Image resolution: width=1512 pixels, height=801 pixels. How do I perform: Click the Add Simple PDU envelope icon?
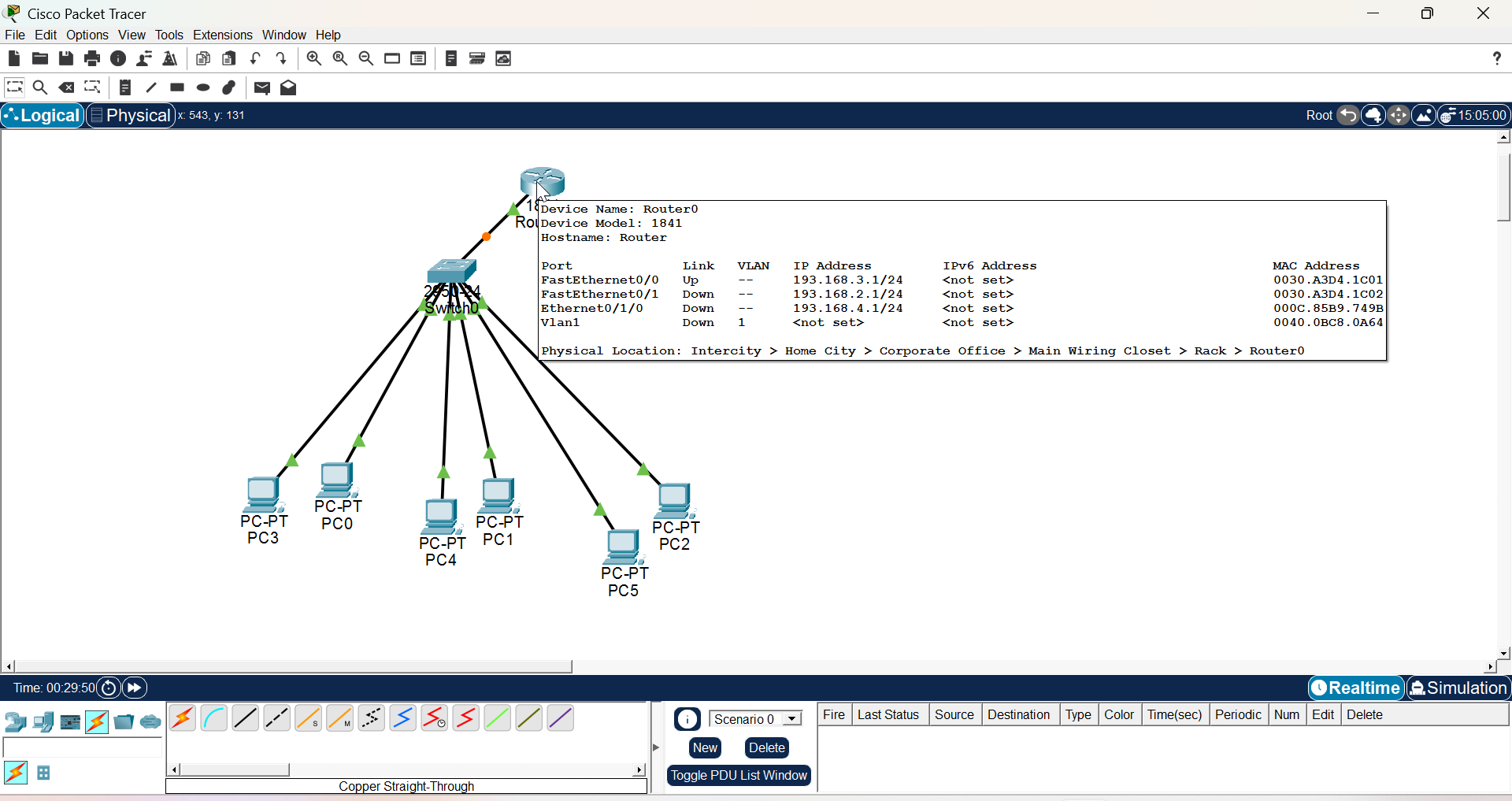point(262,88)
